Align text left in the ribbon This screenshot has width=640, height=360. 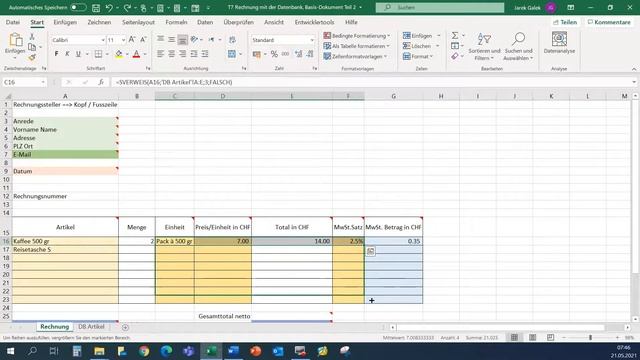(160, 54)
